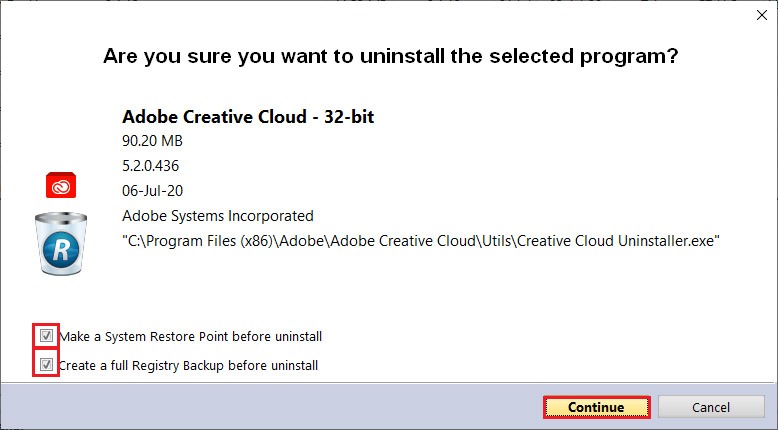Click the 'Make a System Restore Point' label
This screenshot has height=430, width=778.
191,336
